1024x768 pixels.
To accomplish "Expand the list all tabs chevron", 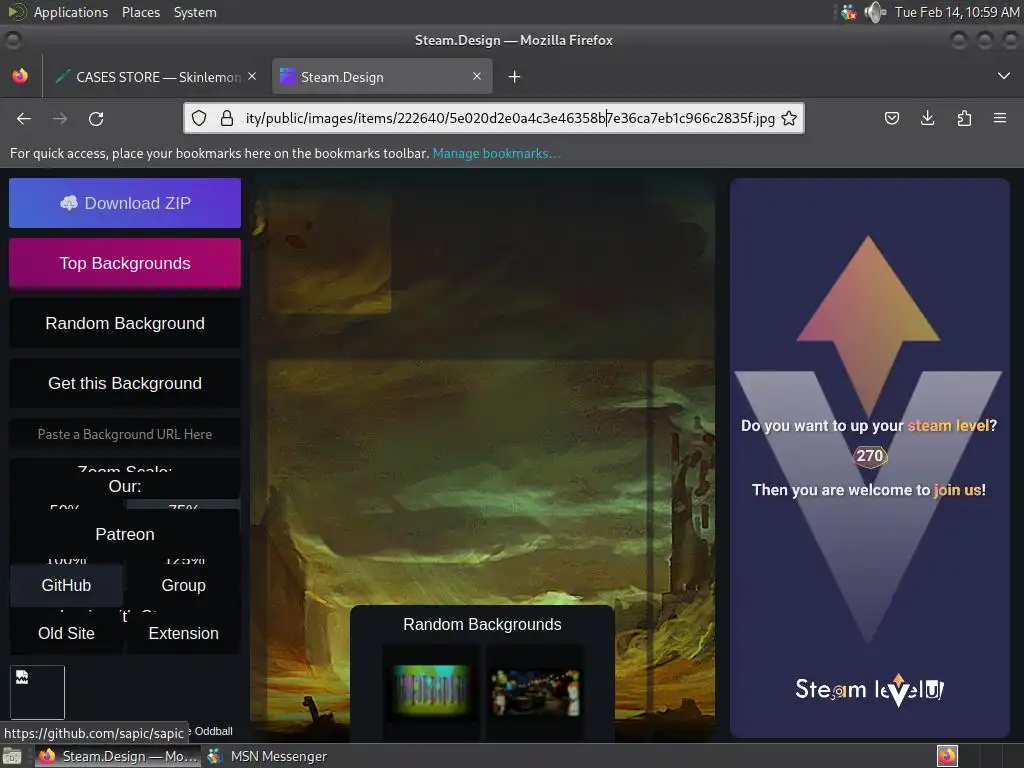I will coord(1004,76).
